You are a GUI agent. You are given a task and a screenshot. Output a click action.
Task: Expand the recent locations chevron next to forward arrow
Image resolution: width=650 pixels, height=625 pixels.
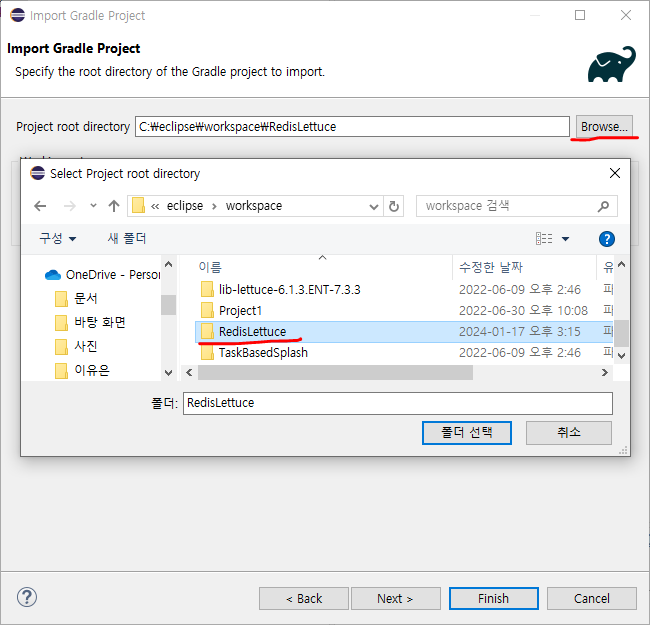[92, 206]
